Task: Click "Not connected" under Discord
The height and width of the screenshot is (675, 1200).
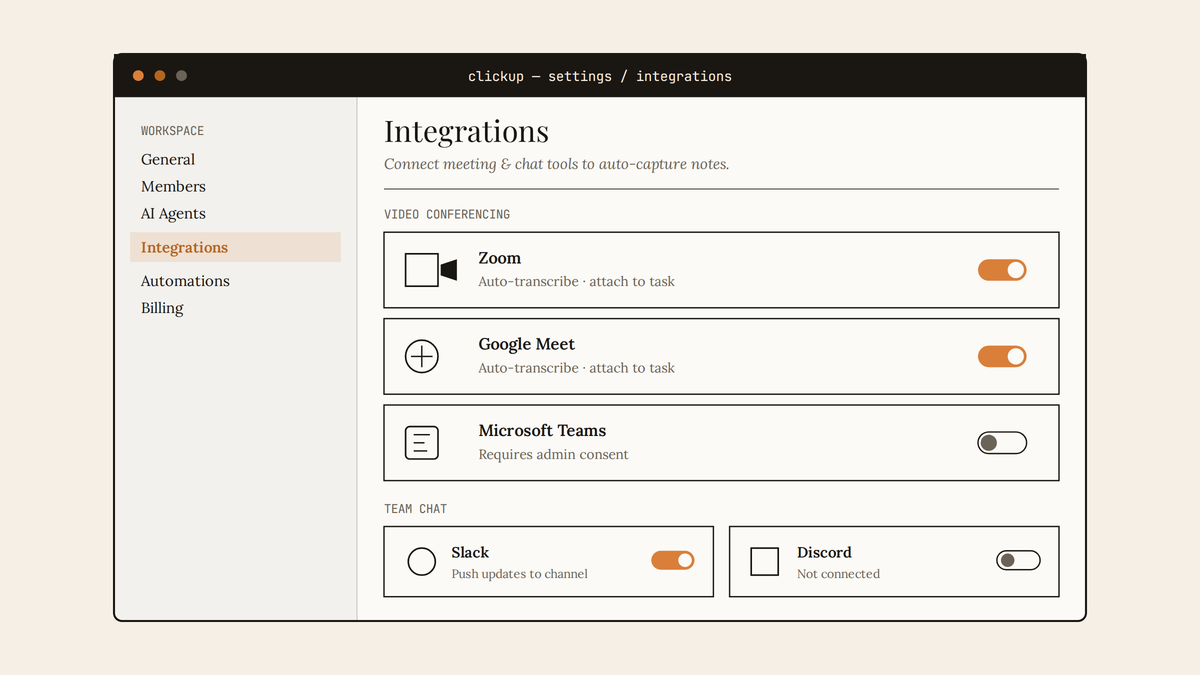Action: [838, 574]
